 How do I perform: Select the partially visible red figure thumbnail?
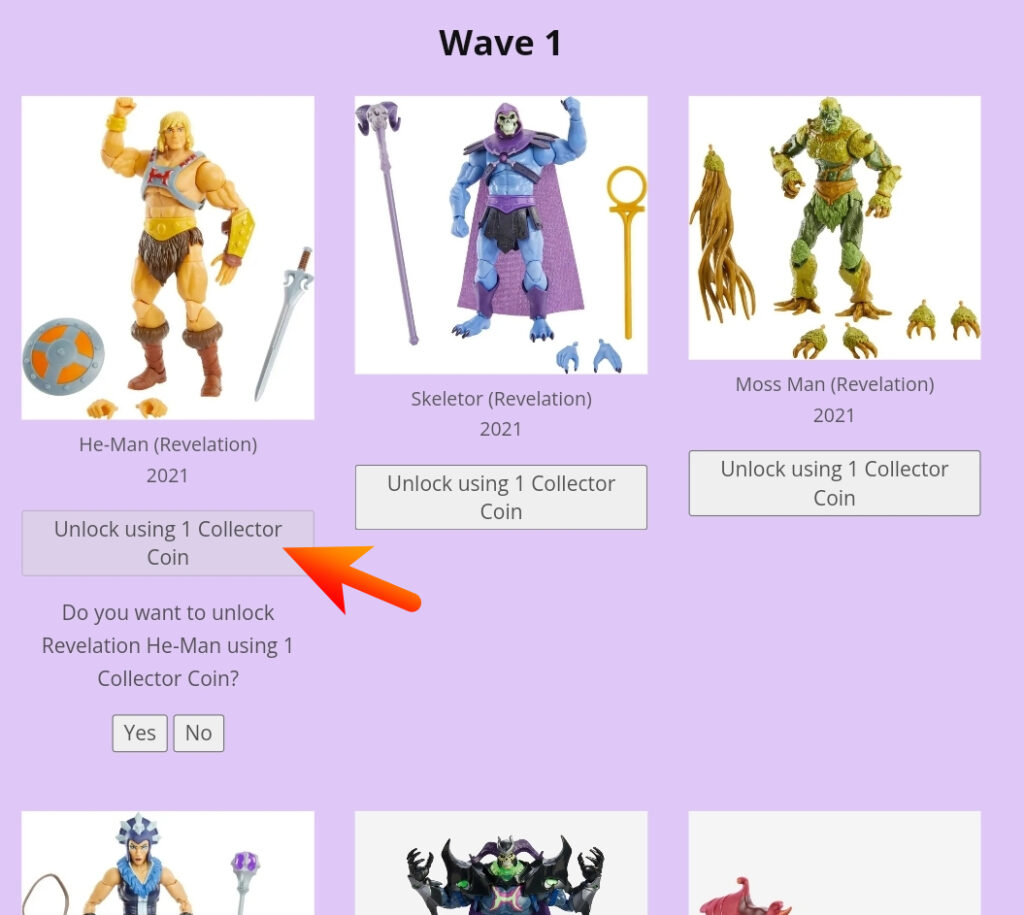click(835, 863)
